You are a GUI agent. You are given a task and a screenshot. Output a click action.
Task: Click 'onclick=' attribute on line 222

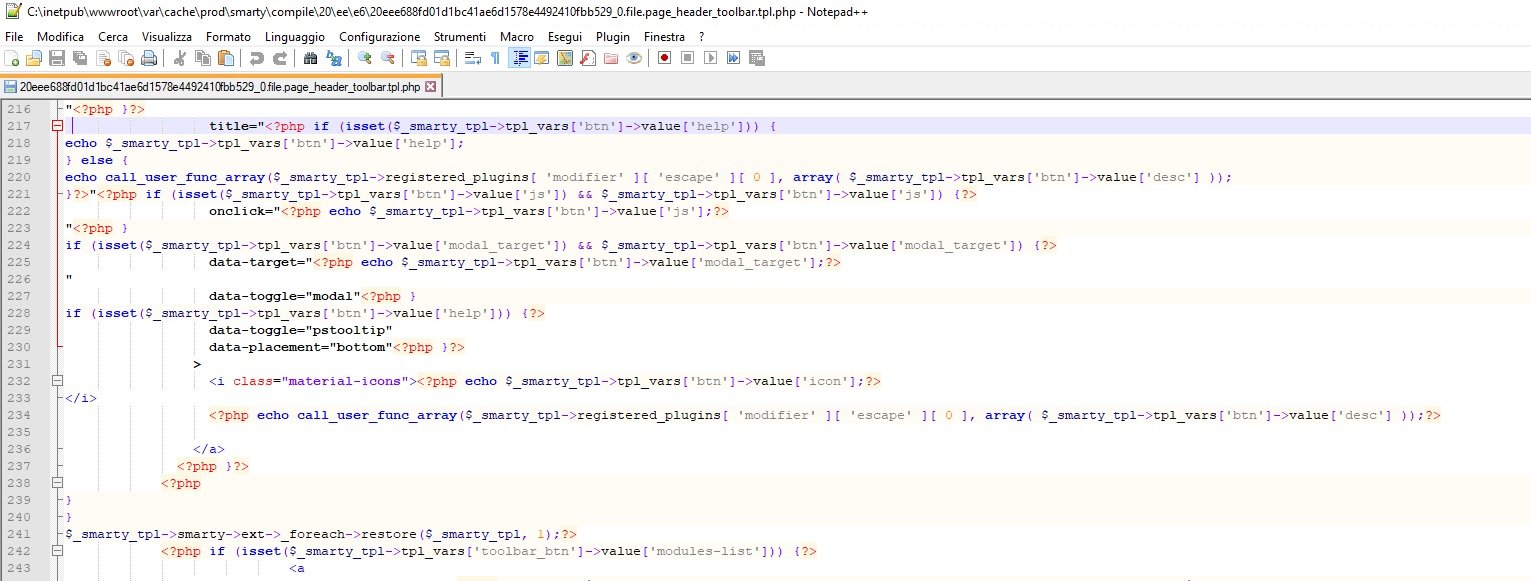pos(241,211)
